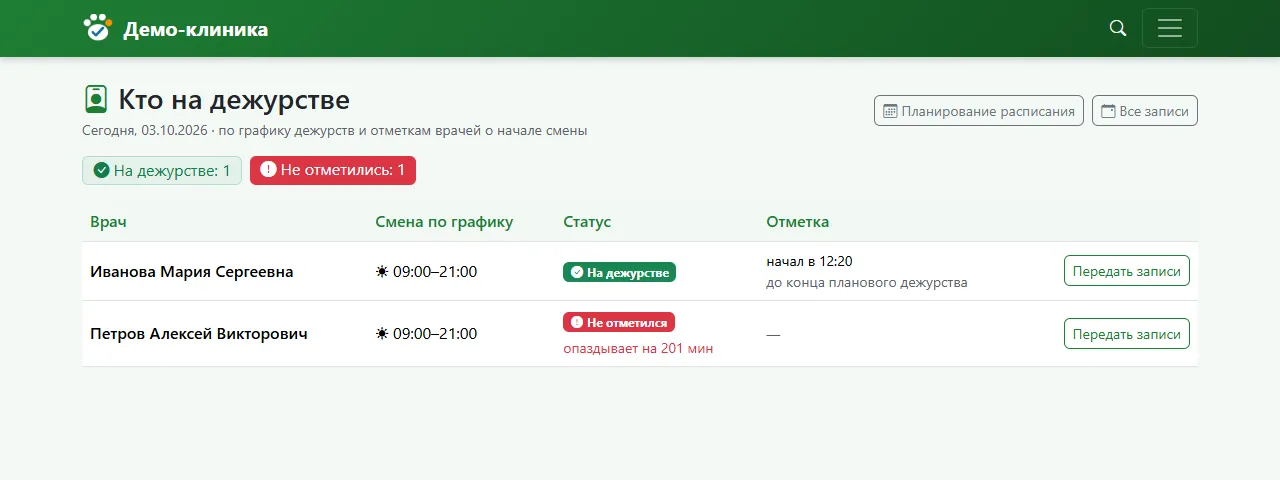
Task: Click 'до конца планового дежурства'
Action: click(867, 282)
